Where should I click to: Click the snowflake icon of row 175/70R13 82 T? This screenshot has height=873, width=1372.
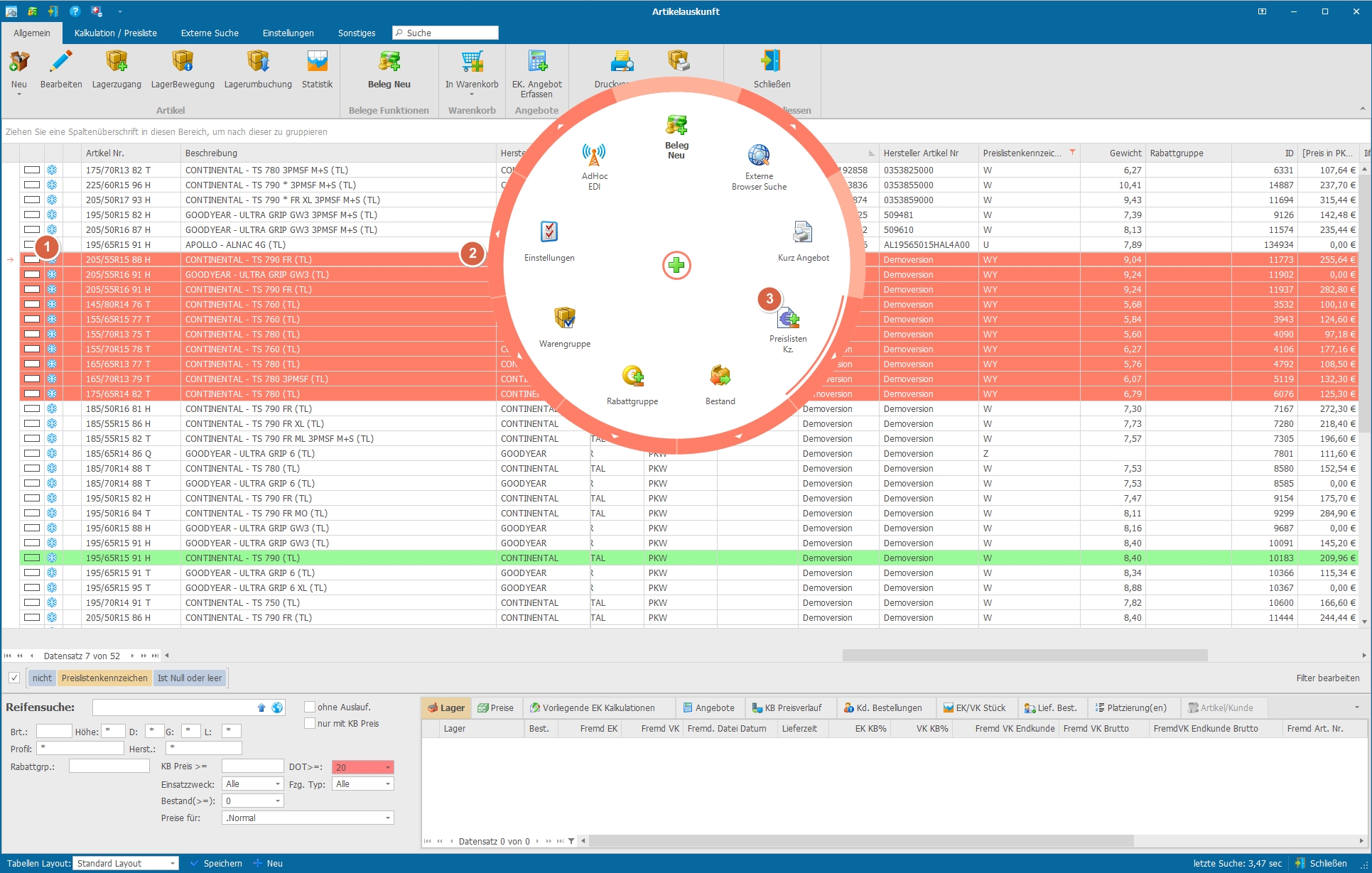52,170
